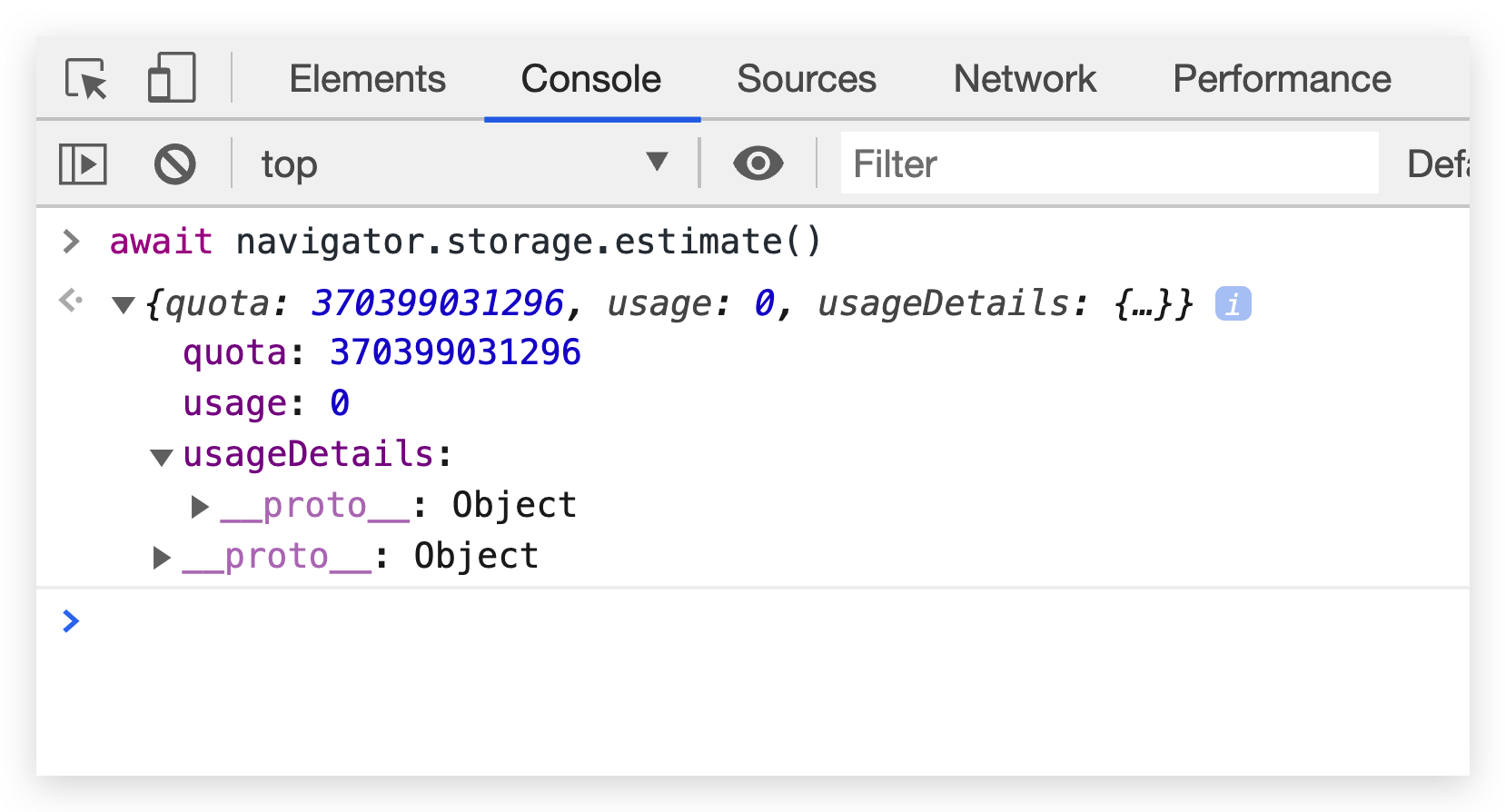Activate the inspect element picker icon
Viewport: 1506px width, 812px height.
pos(86,78)
